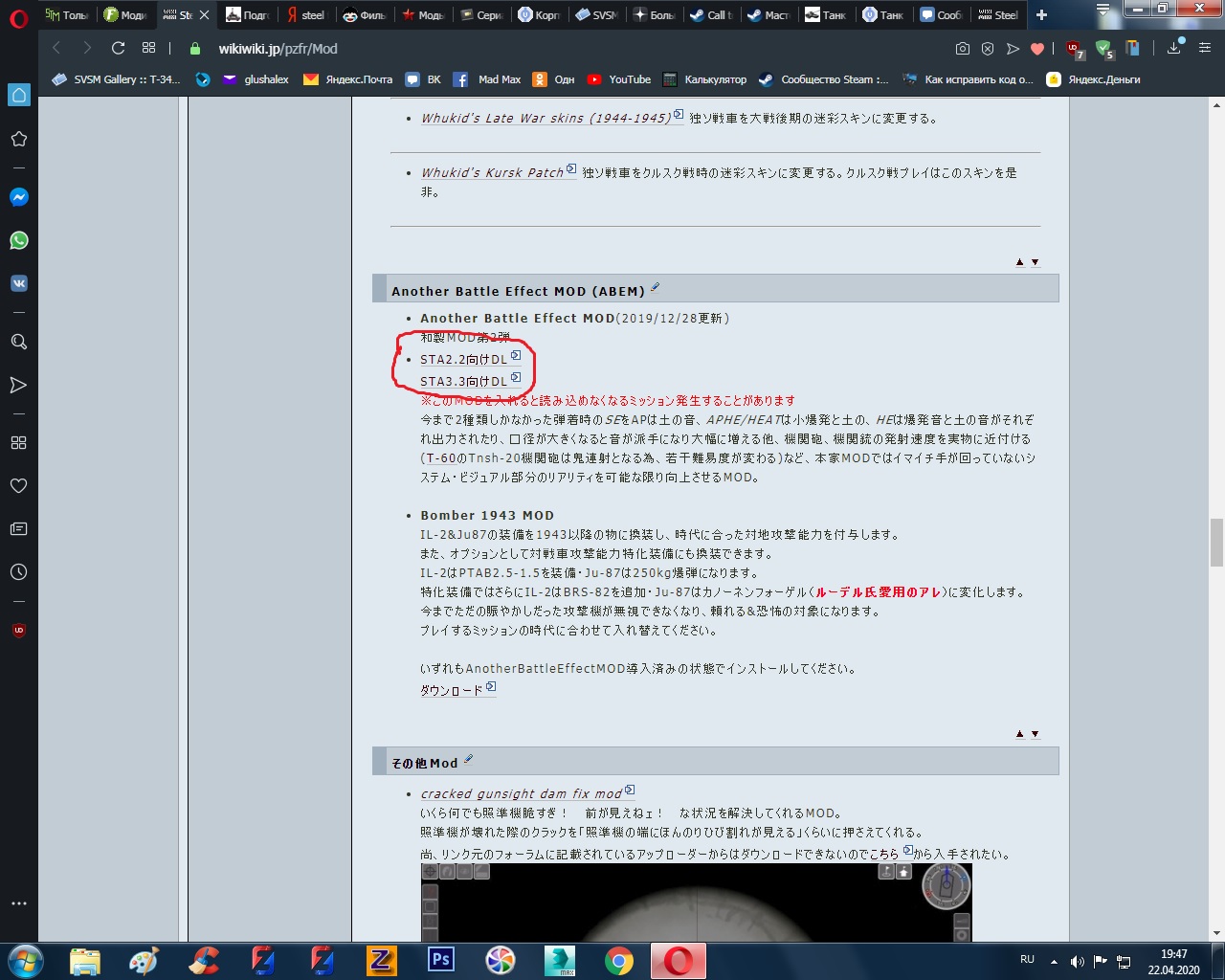Switch to the Подп tab
Screen dimensions: 1225x980
click(248, 14)
